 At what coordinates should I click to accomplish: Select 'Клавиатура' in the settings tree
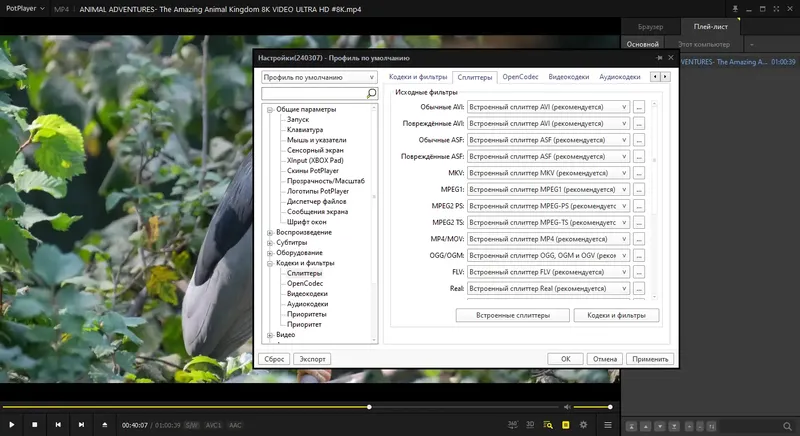(305, 130)
